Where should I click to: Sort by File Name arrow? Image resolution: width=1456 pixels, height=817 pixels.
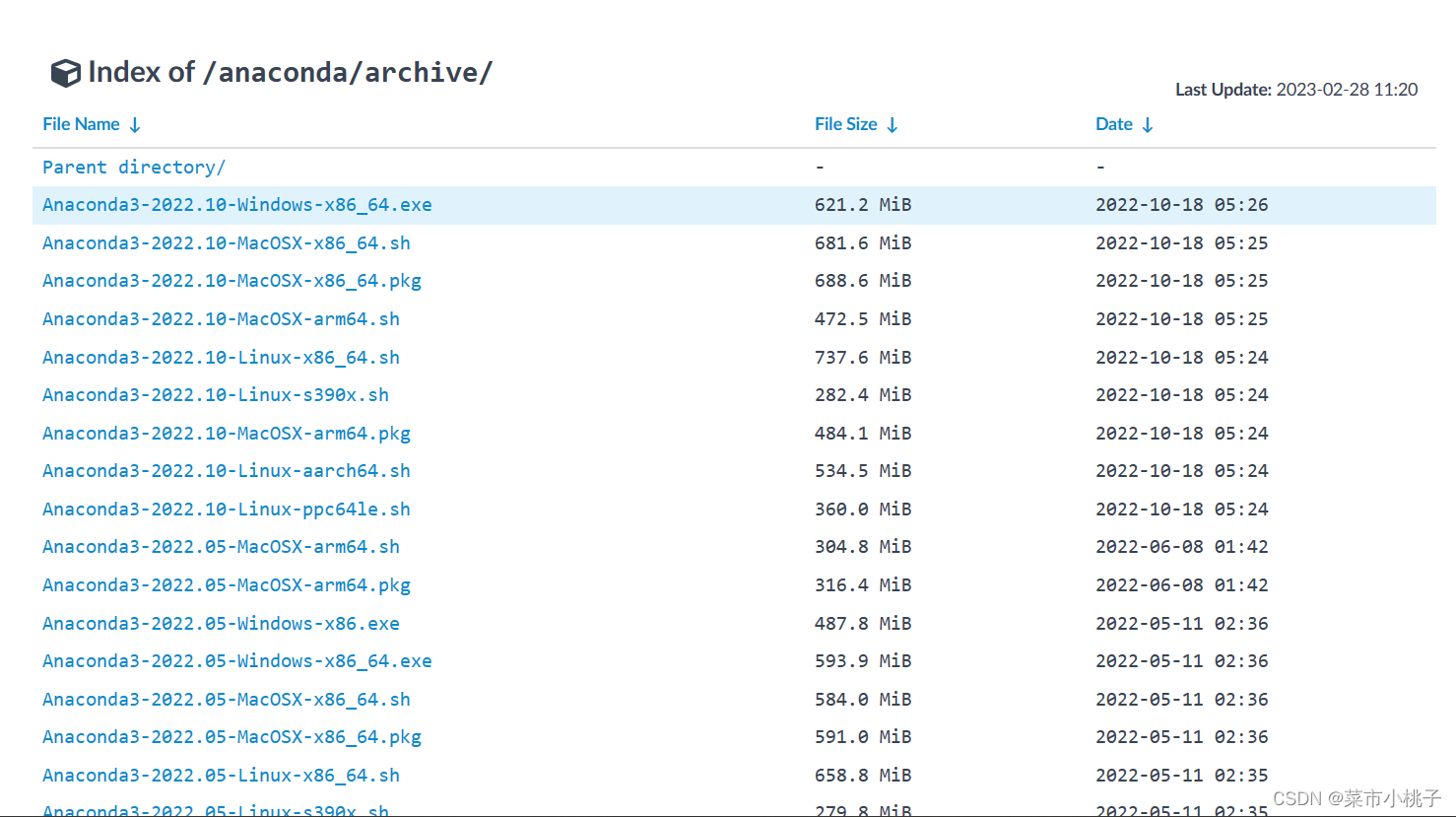(x=135, y=125)
